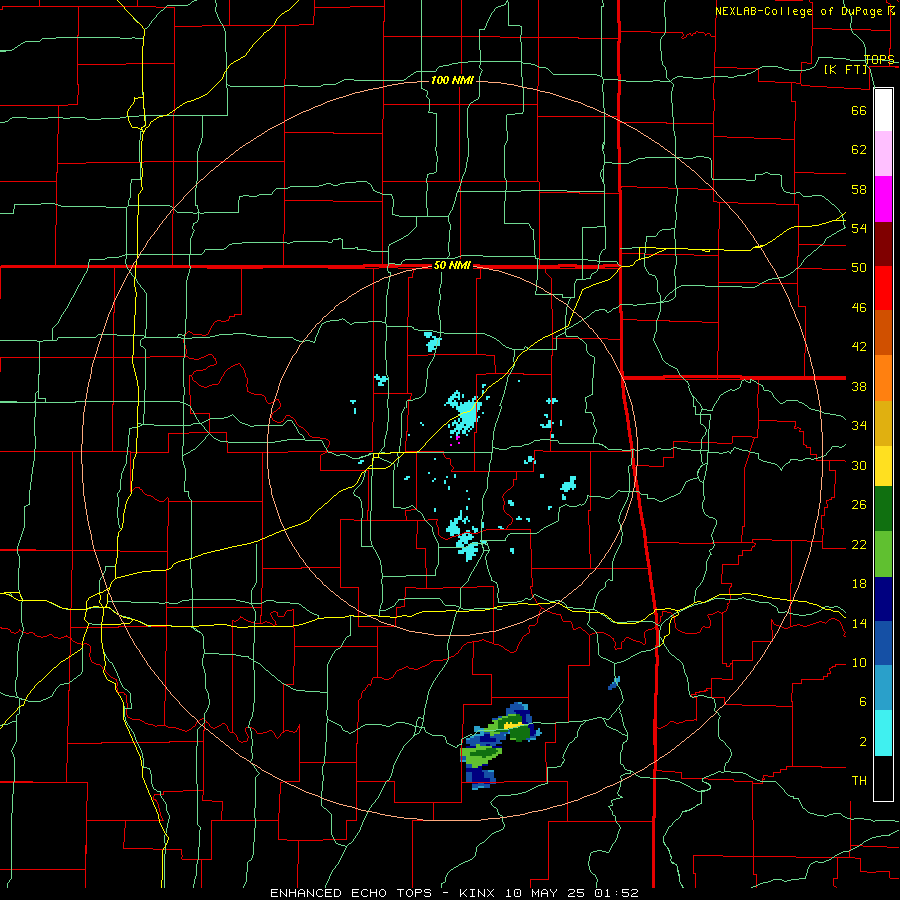Click the legend value '50'
Viewport: 900px width, 900px height.
(x=859, y=268)
